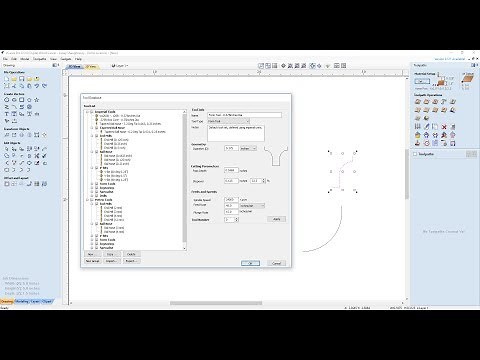Click the Apply button
The width and height of the screenshot is (480, 360).
(x=276, y=219)
